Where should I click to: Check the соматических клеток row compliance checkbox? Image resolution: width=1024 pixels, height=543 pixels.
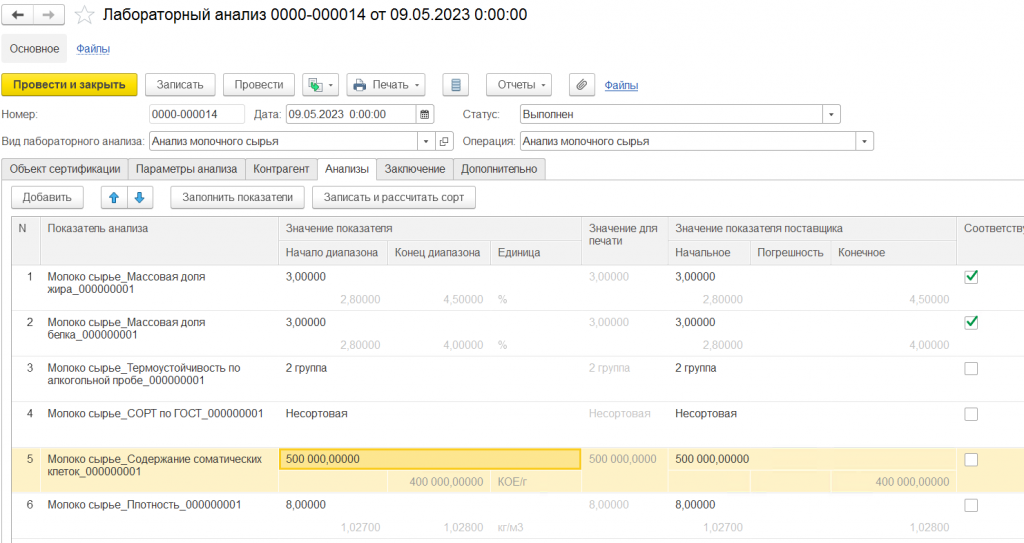971,460
